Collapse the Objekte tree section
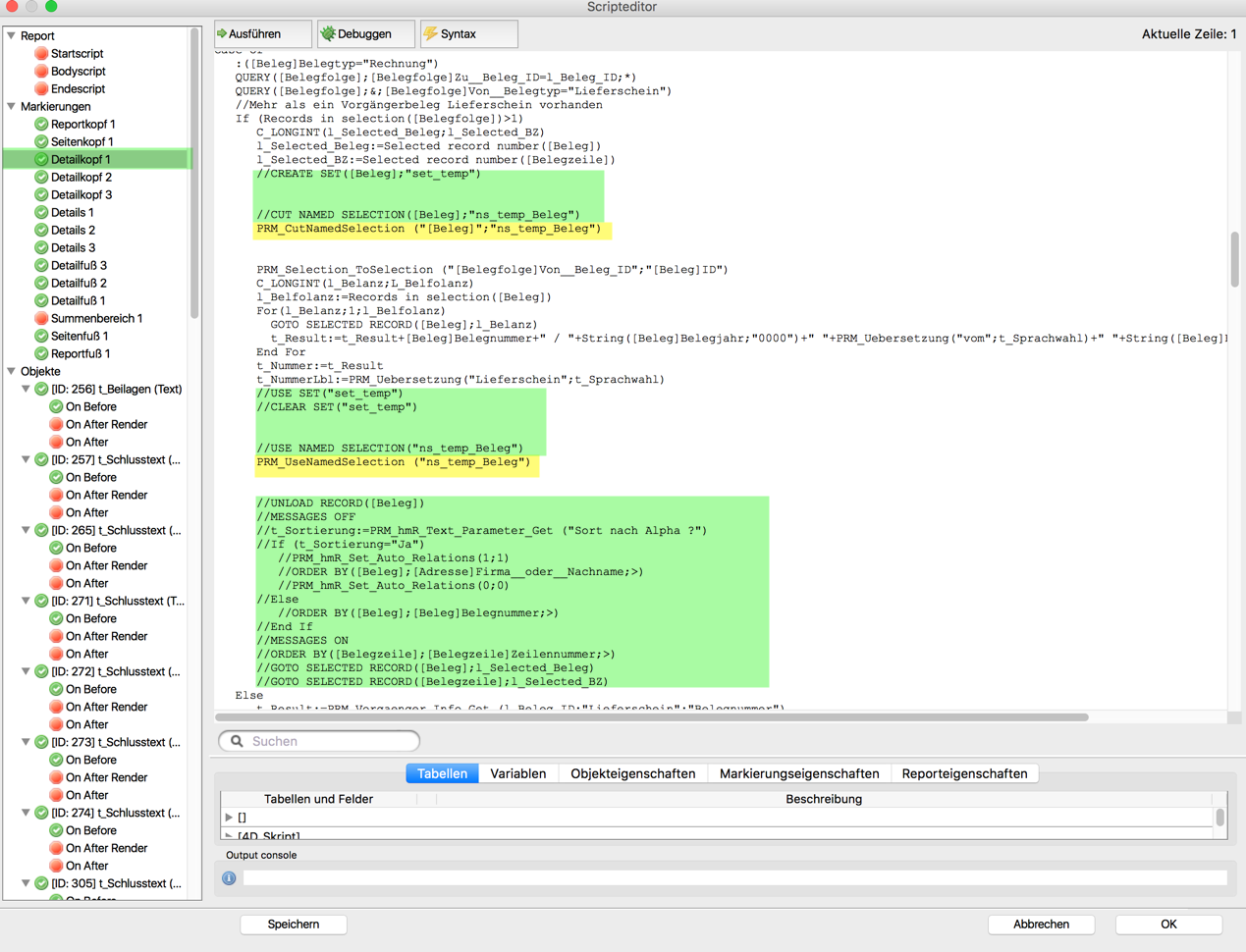1246x952 pixels. [12, 372]
